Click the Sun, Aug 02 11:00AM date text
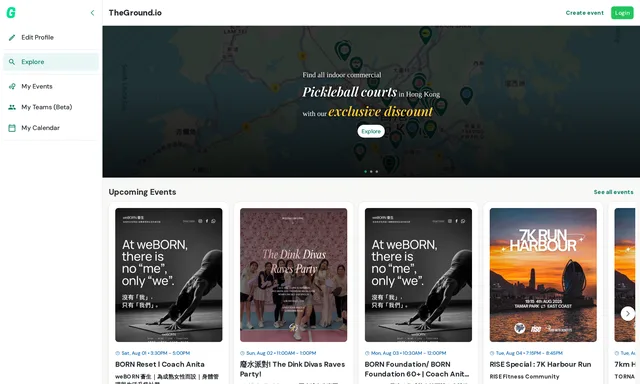Viewport: 640px width, 384px height. [281, 353]
